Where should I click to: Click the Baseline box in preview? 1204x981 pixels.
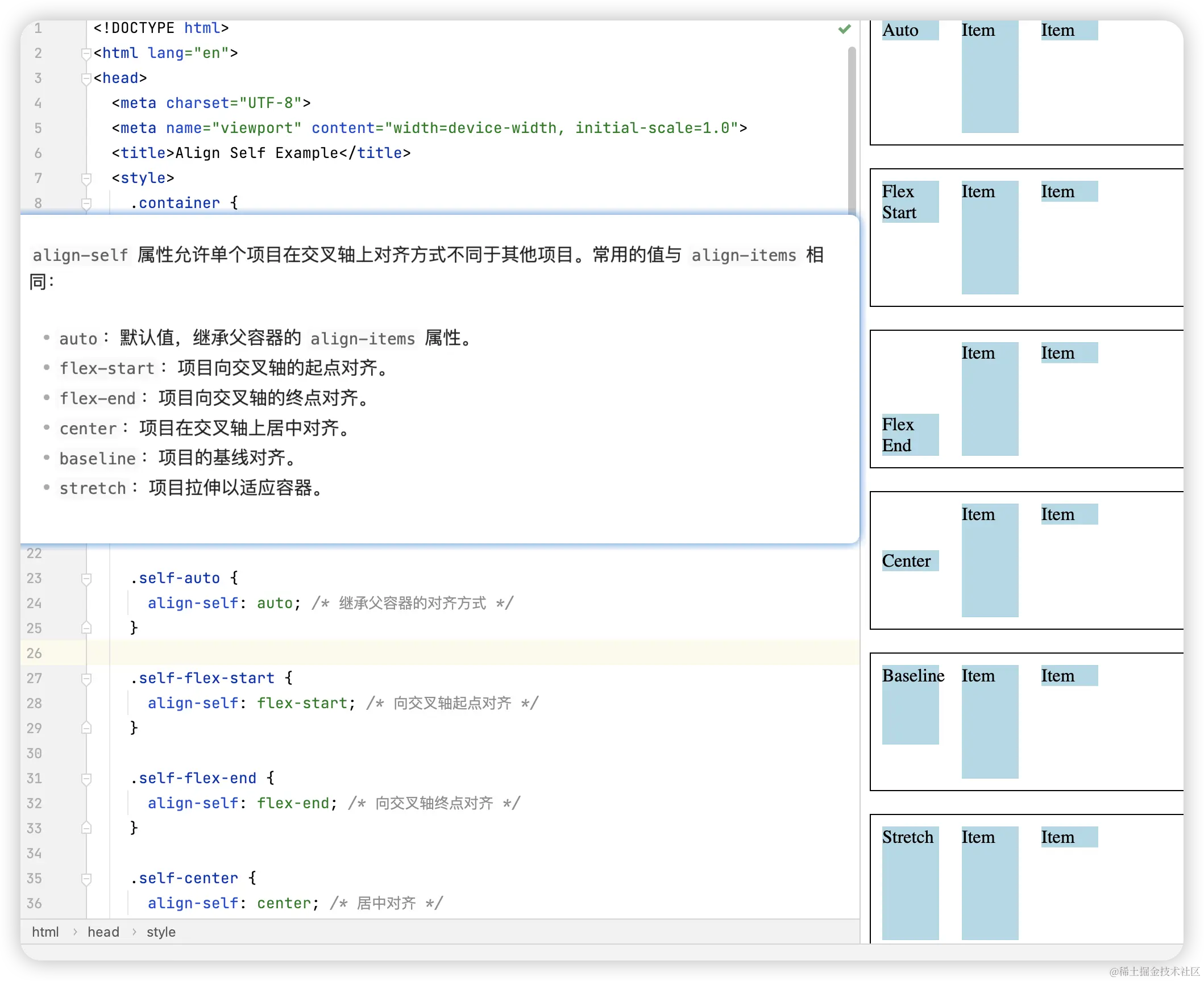click(x=910, y=705)
